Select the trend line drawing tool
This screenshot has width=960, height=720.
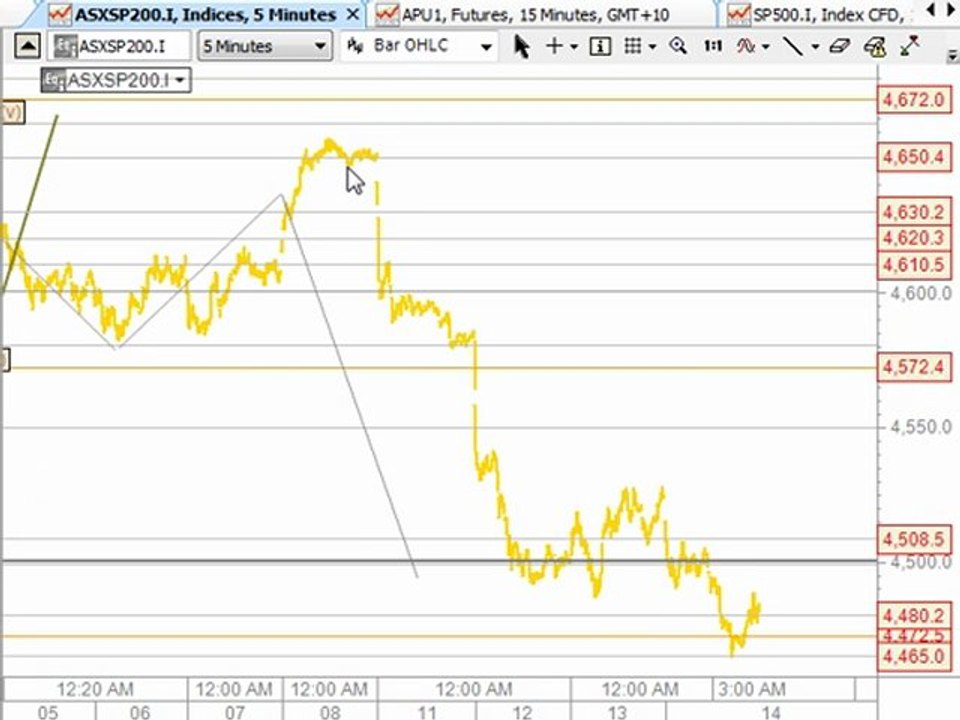point(793,46)
